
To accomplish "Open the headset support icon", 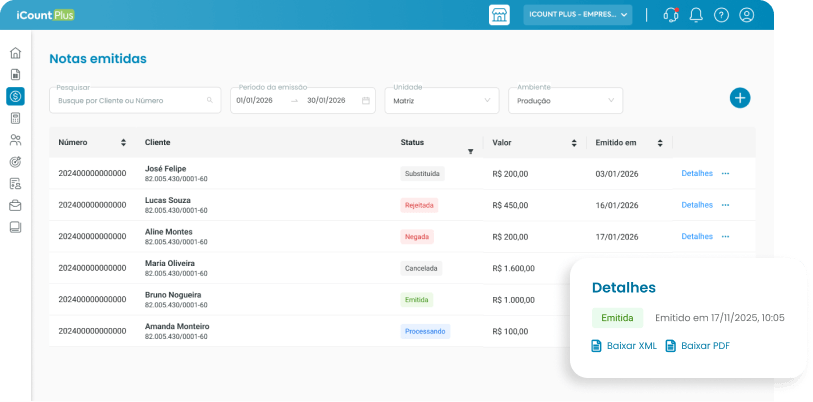I will [x=670, y=15].
